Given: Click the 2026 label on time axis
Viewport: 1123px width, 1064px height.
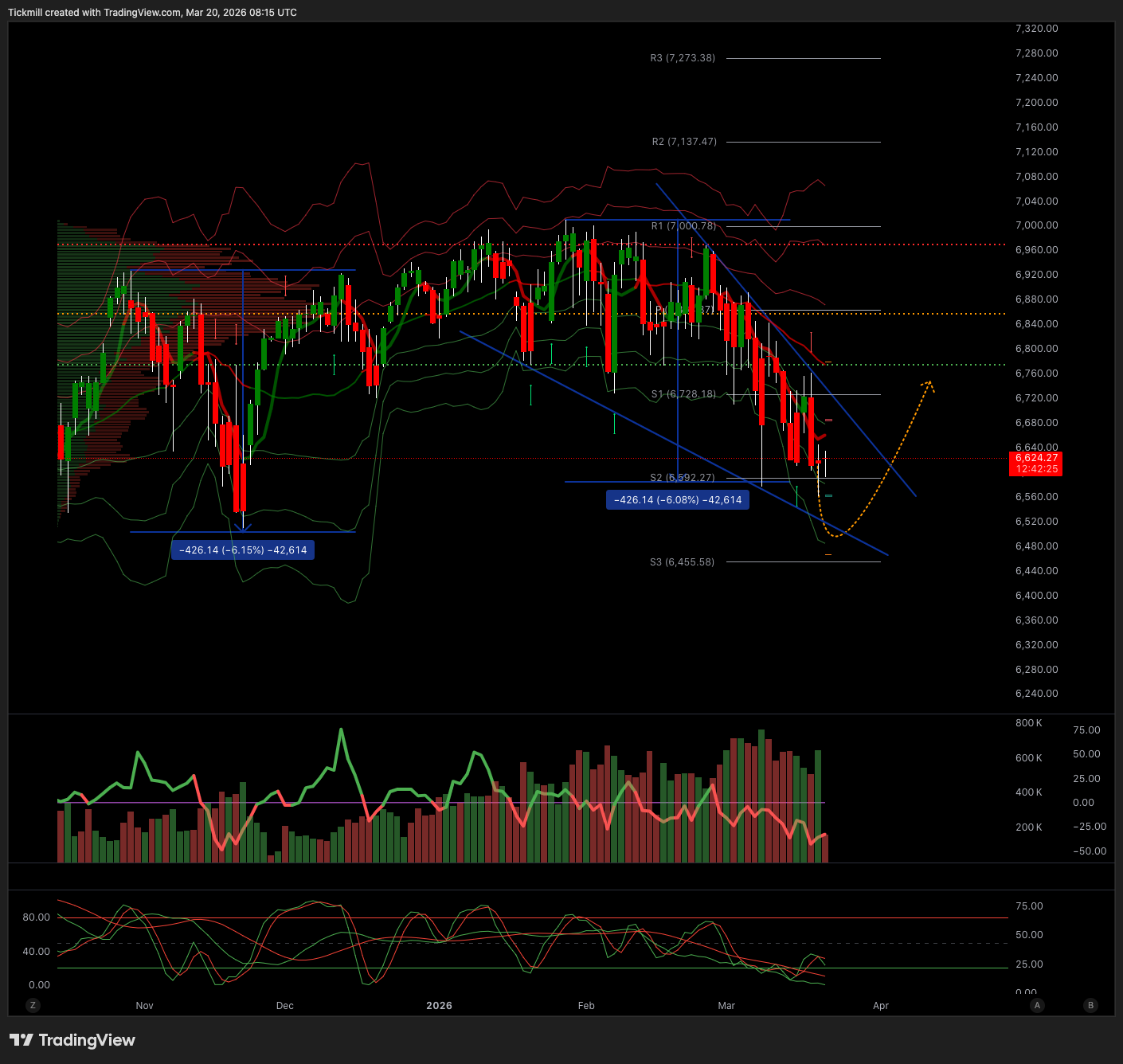Looking at the screenshot, I should click(439, 1006).
